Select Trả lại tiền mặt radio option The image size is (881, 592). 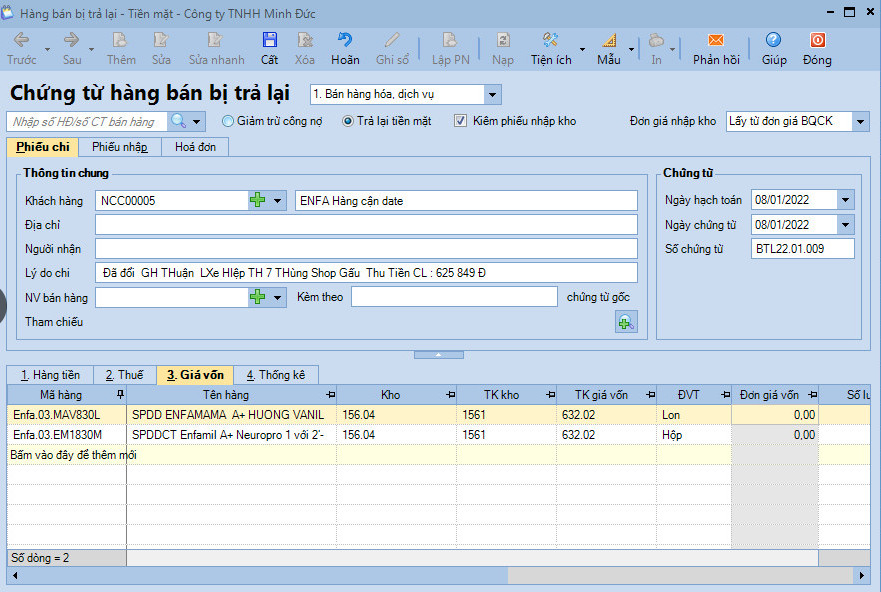348,121
